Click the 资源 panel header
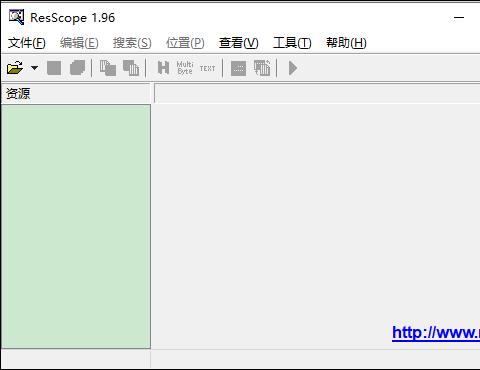This screenshot has width=480, height=370. [x=76, y=93]
